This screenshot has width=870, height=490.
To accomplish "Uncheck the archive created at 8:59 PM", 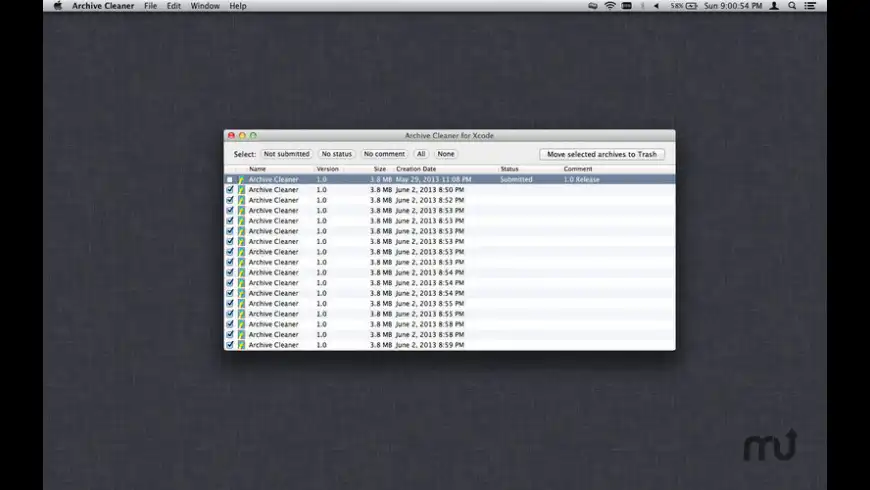I will pyautogui.click(x=230, y=345).
